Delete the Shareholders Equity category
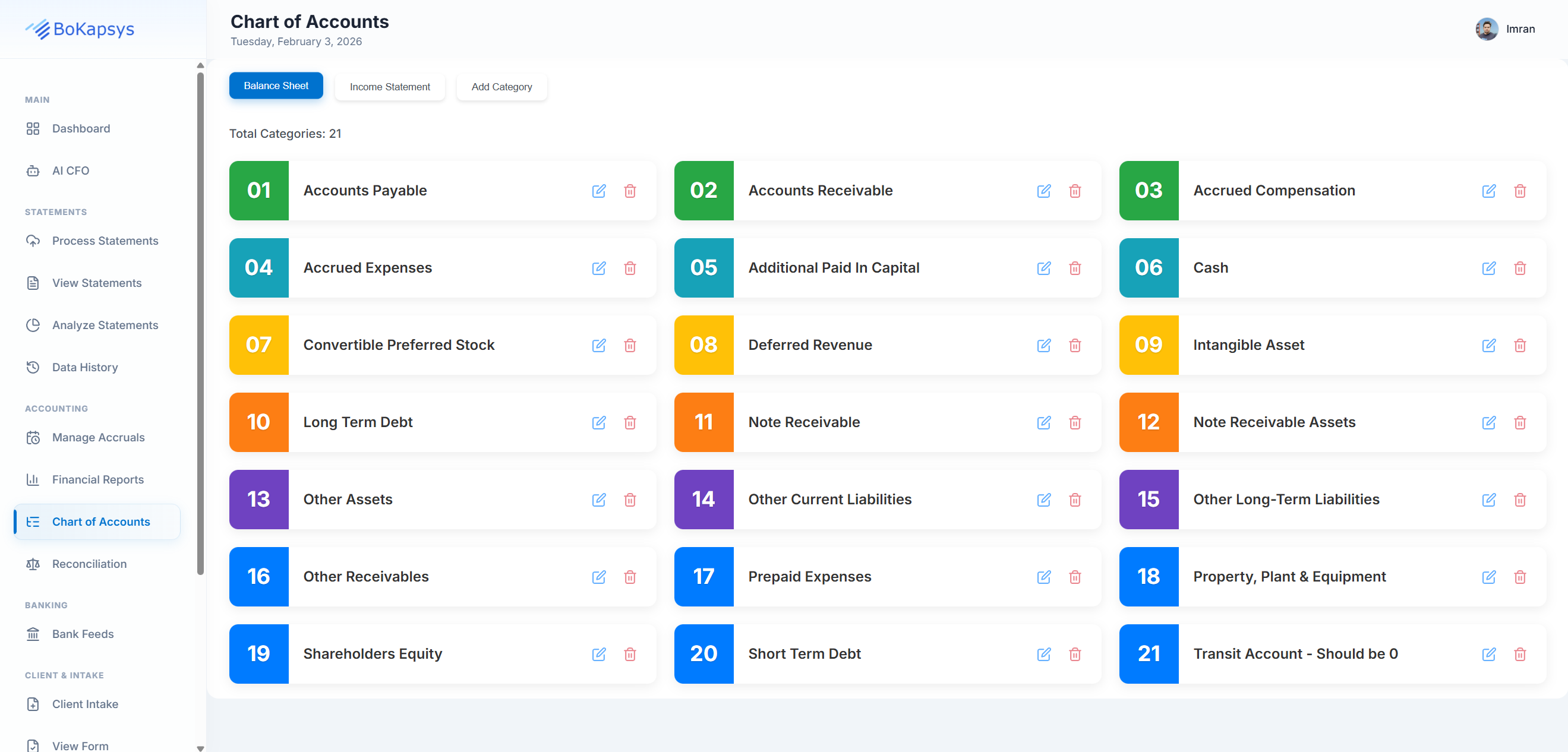The image size is (1568, 752). point(630,655)
